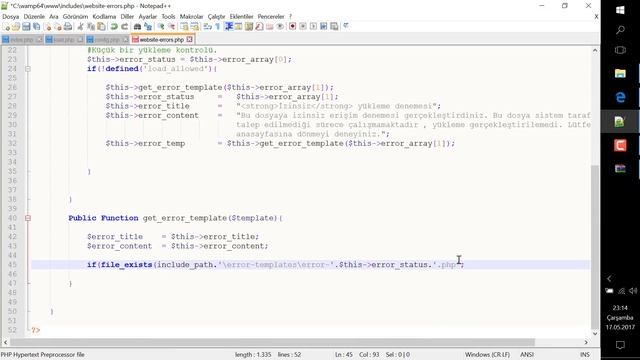This screenshot has height=360, width=640.
Task: Show the Function List panel
Action: [x=260, y=27]
